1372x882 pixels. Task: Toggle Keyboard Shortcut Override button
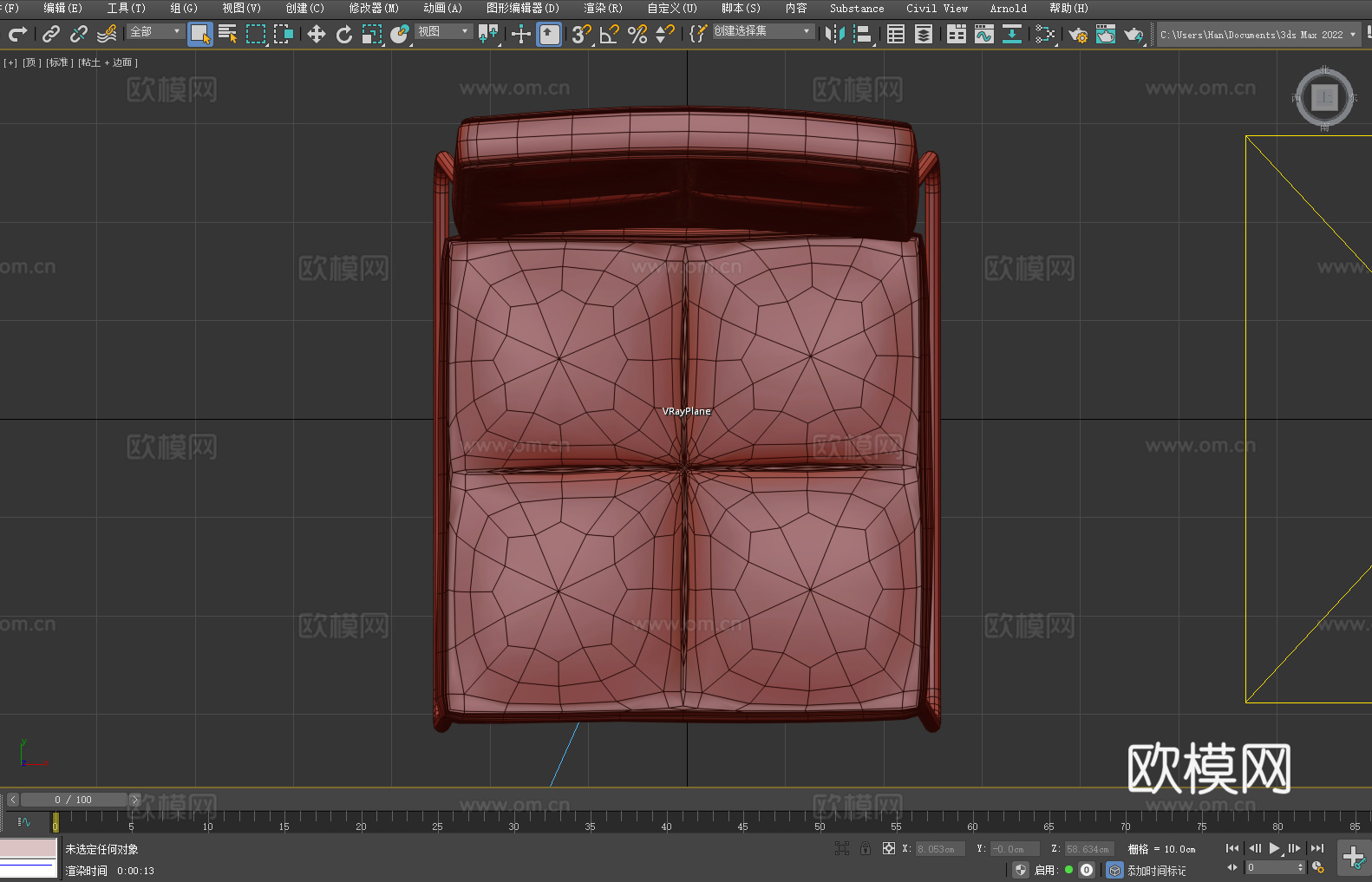[549, 34]
